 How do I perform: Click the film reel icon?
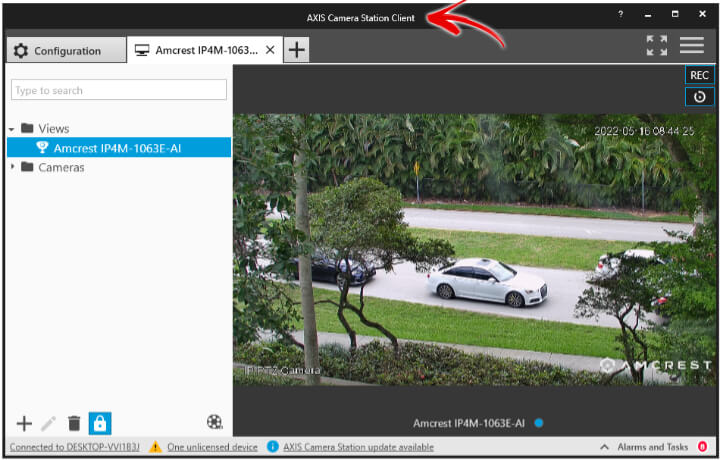[x=214, y=423]
